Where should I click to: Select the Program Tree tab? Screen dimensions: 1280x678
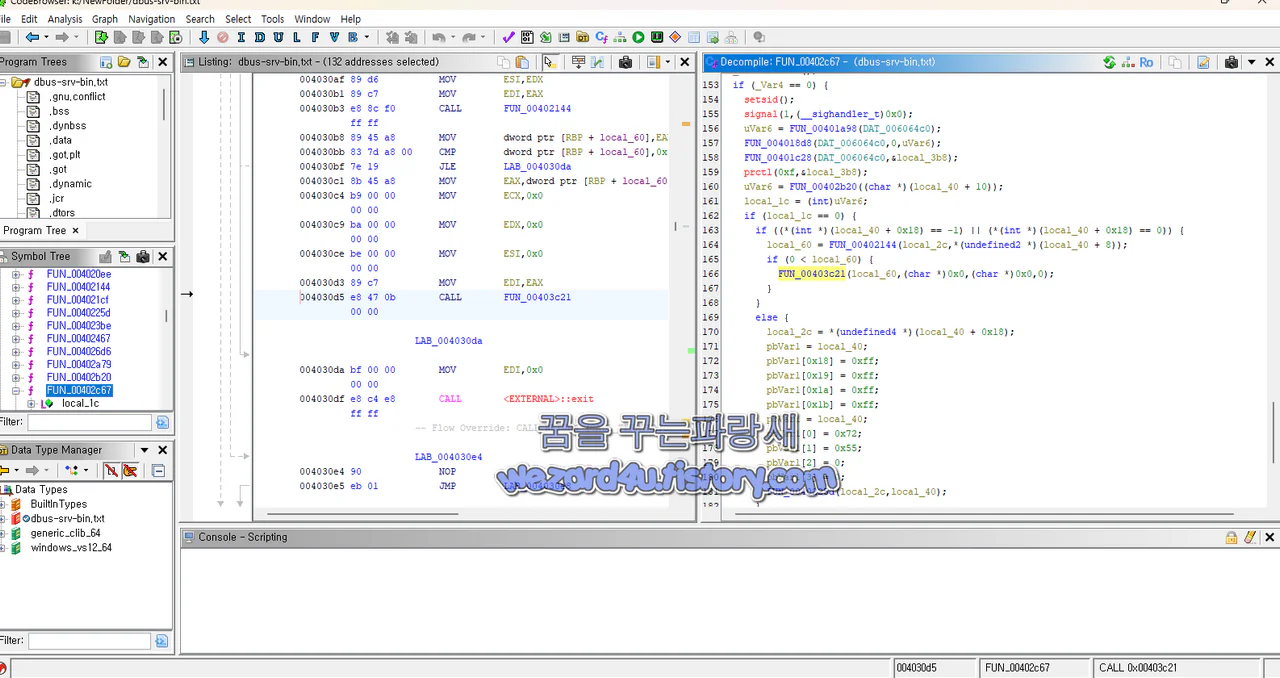coord(35,230)
